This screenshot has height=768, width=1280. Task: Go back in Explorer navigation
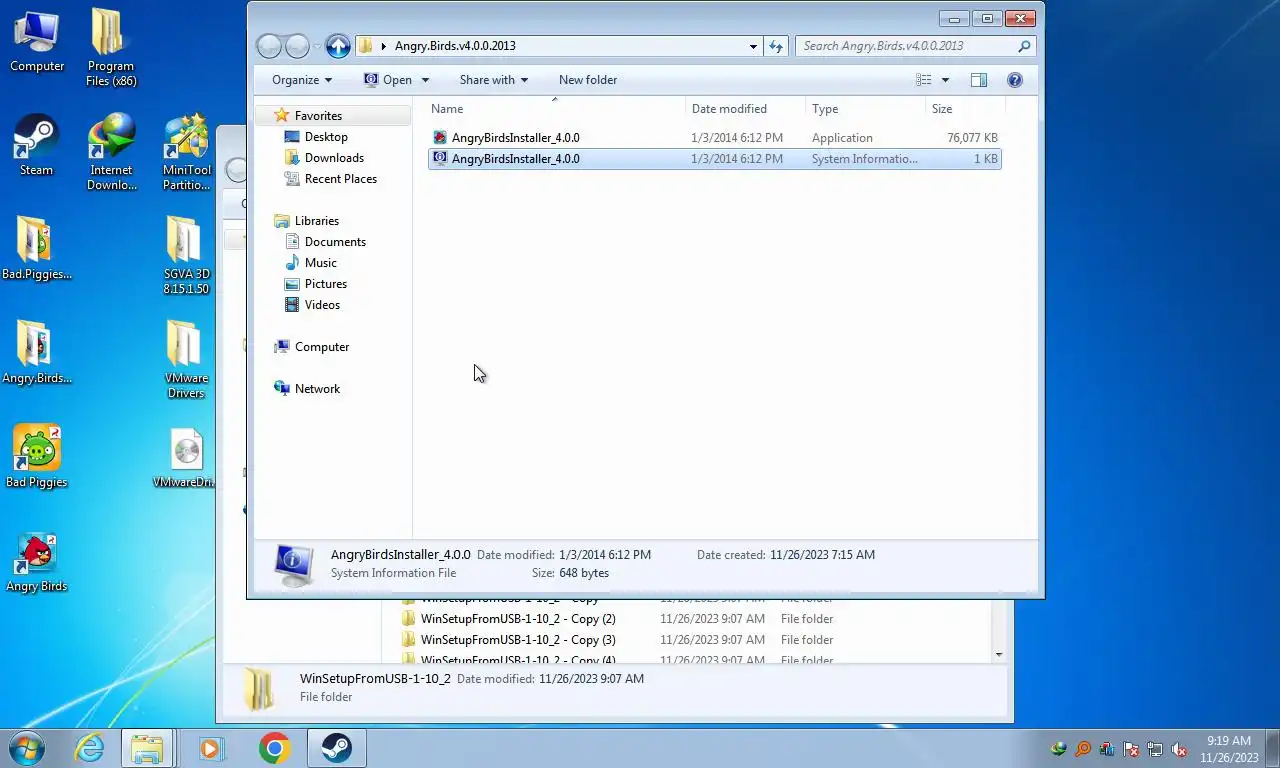point(269,46)
